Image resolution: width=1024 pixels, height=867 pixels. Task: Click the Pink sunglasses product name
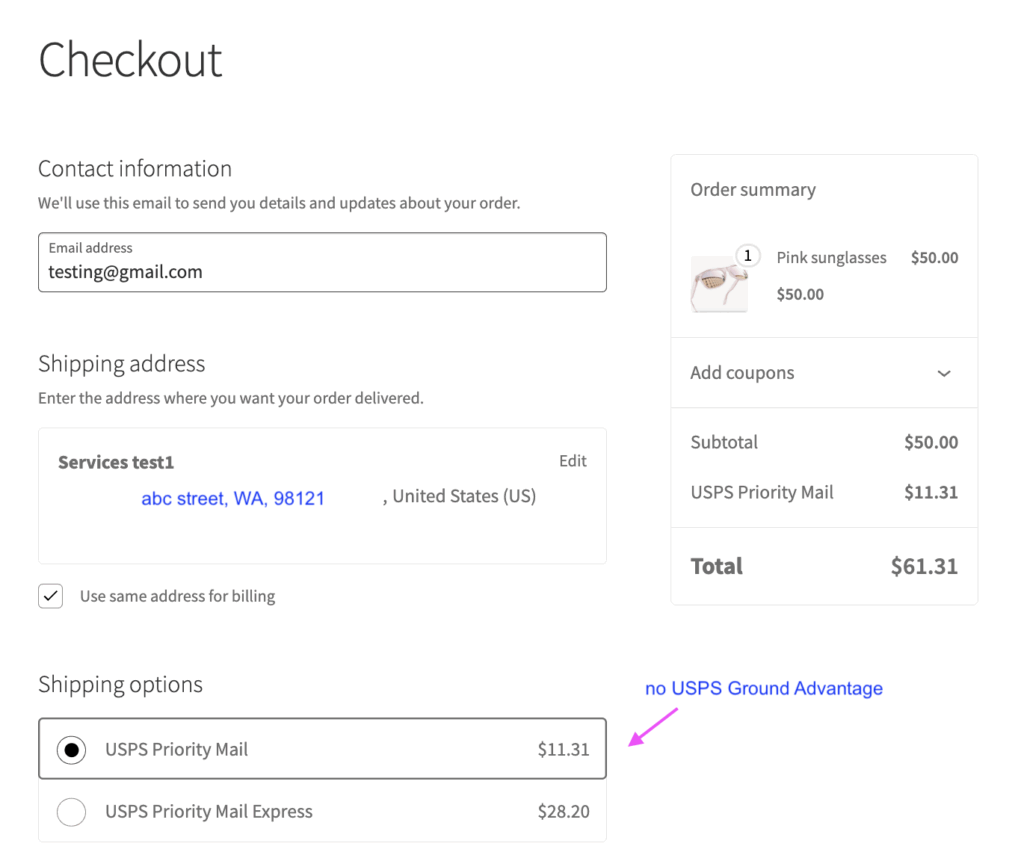coord(831,258)
